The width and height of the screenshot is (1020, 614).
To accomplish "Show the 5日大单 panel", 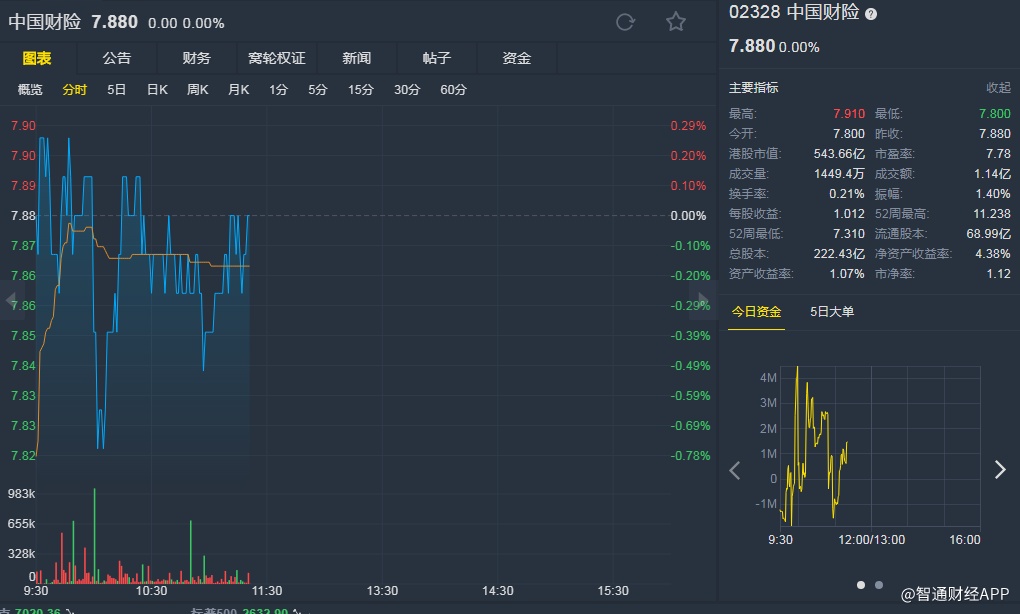I will (832, 312).
